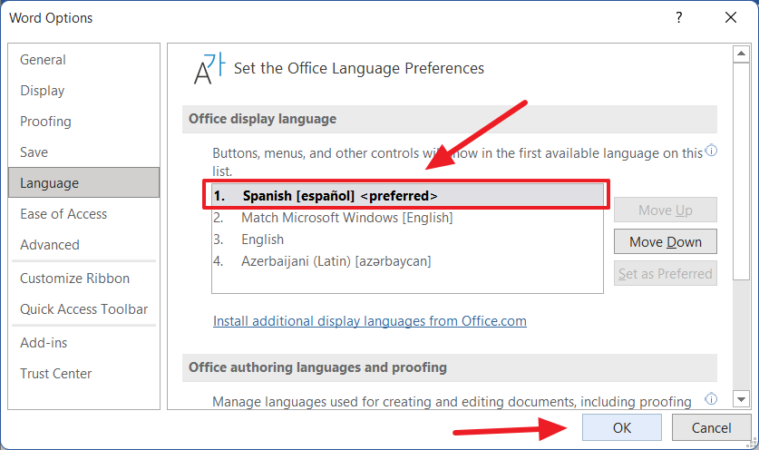
Task: Go to the Save options
Action: pos(84,152)
